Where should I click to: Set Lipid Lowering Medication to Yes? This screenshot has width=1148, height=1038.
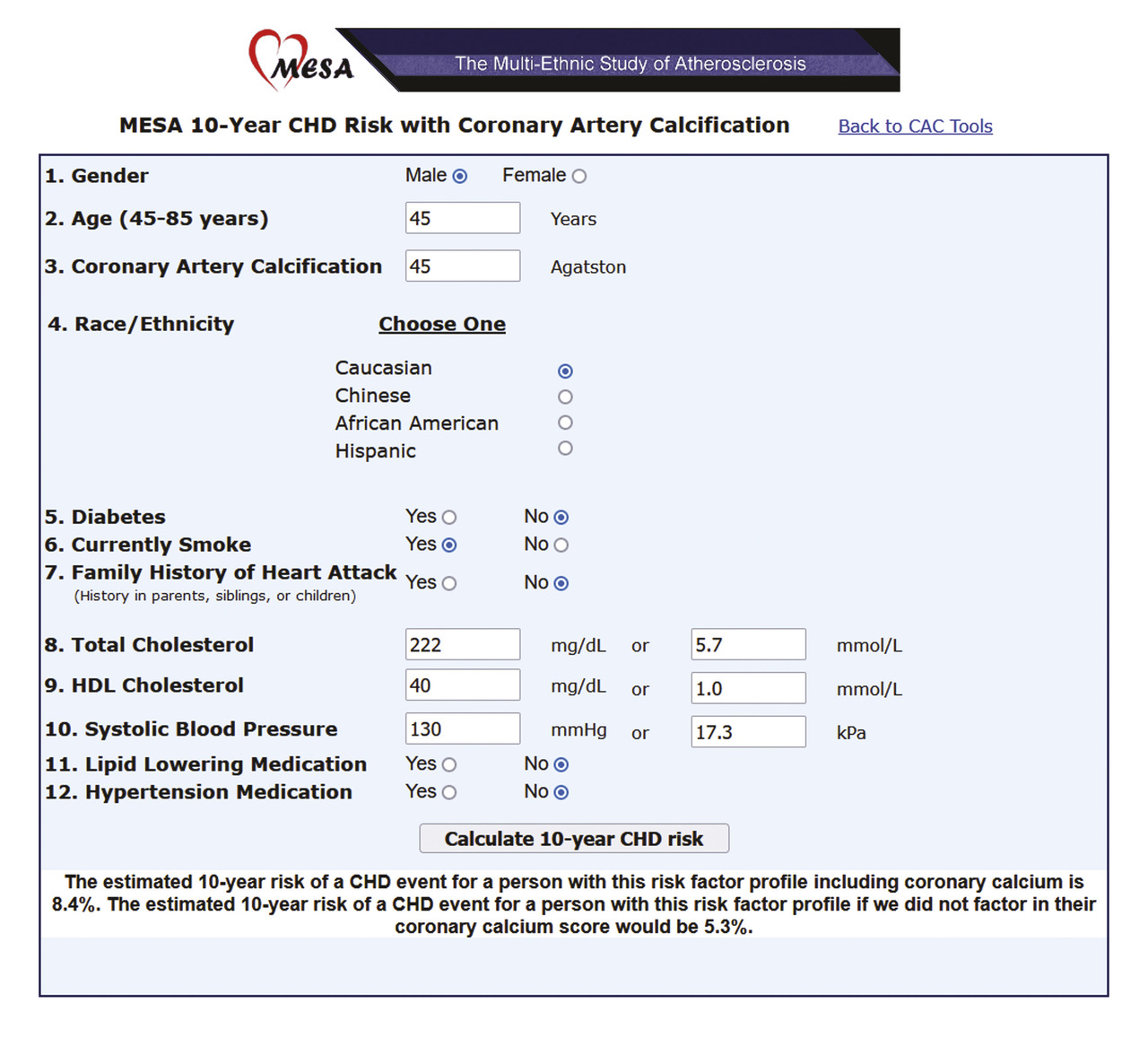click(449, 765)
